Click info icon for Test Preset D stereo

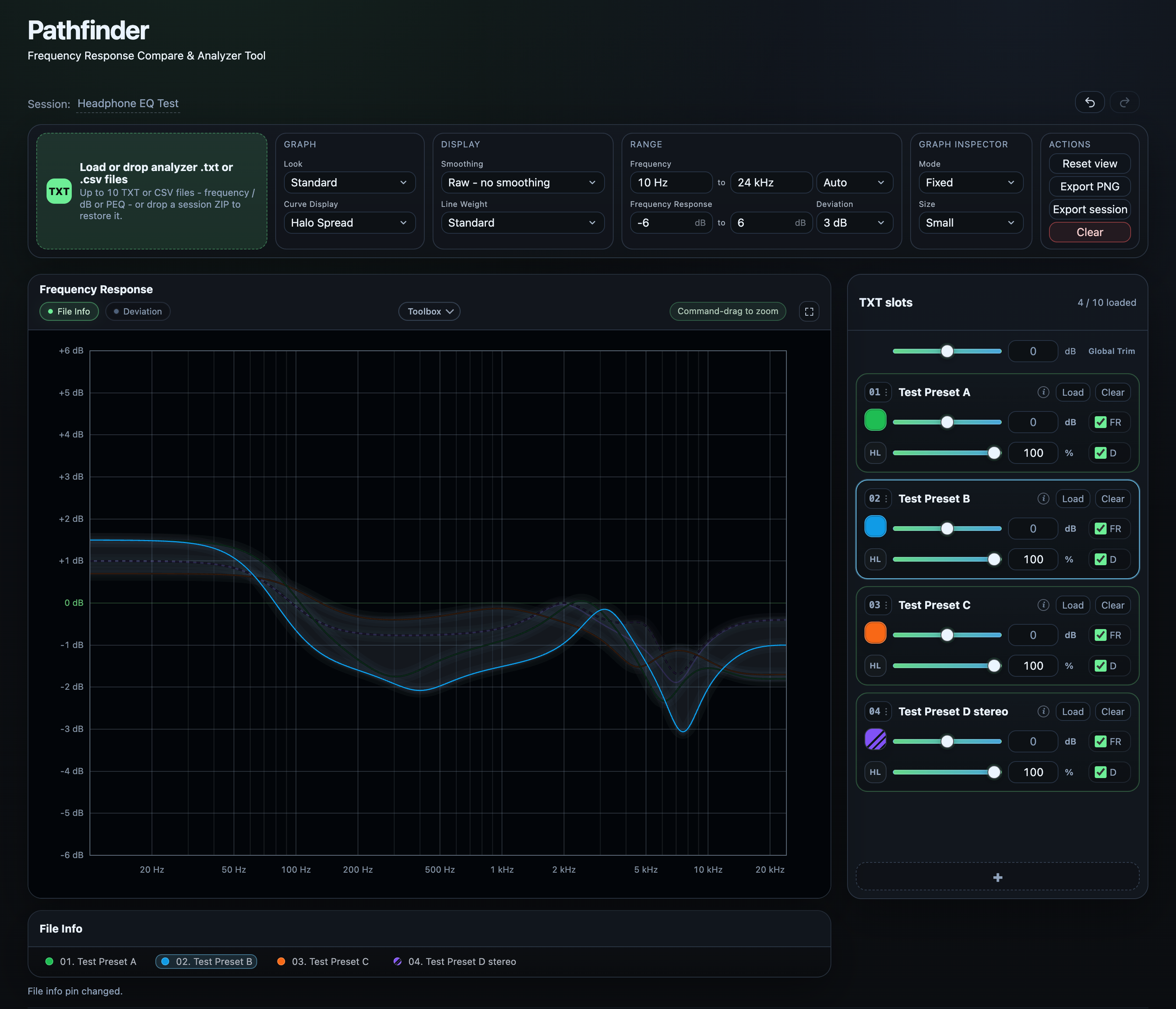1043,711
